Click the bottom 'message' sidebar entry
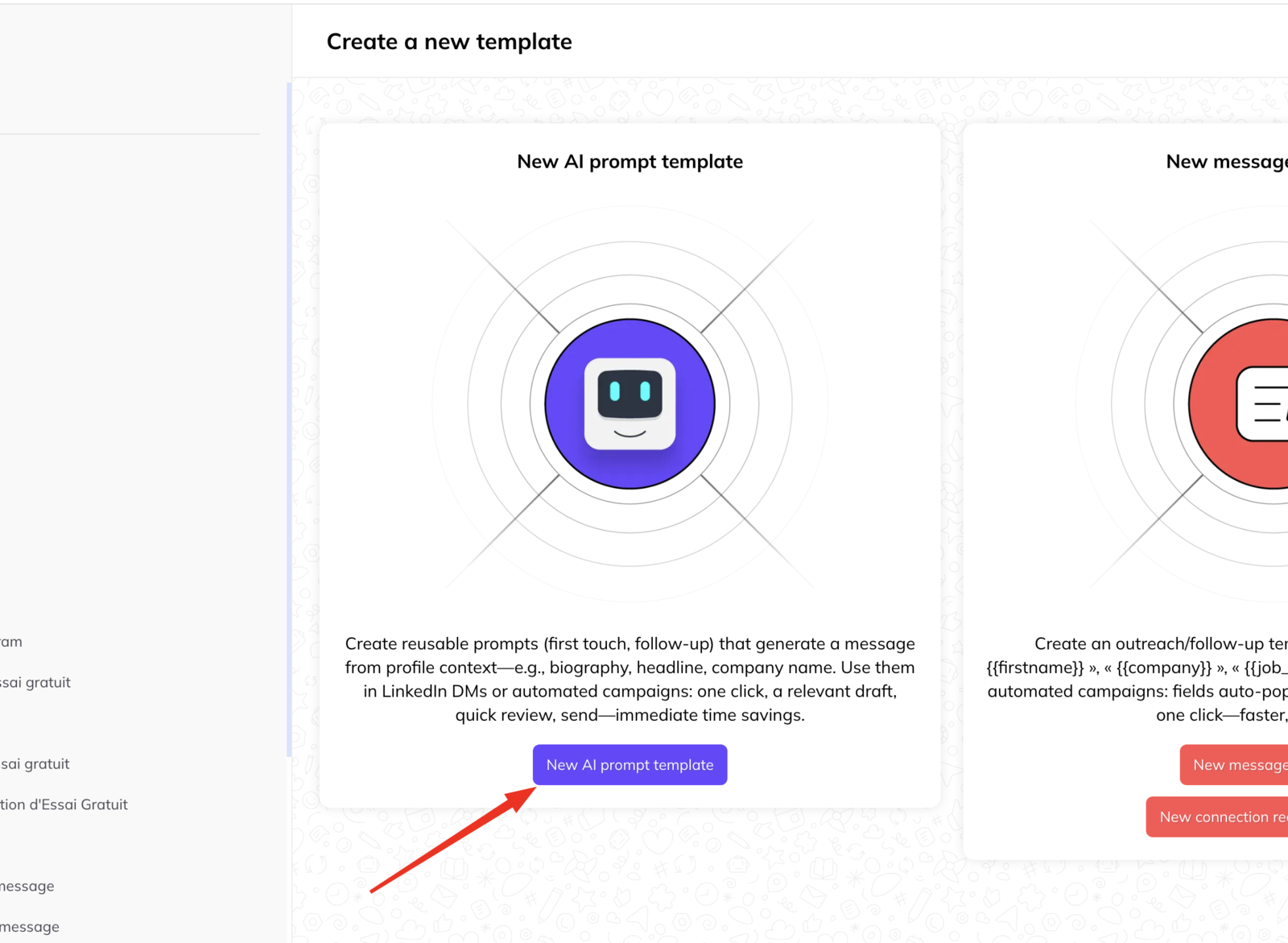The width and height of the screenshot is (1288, 943). tap(30, 927)
